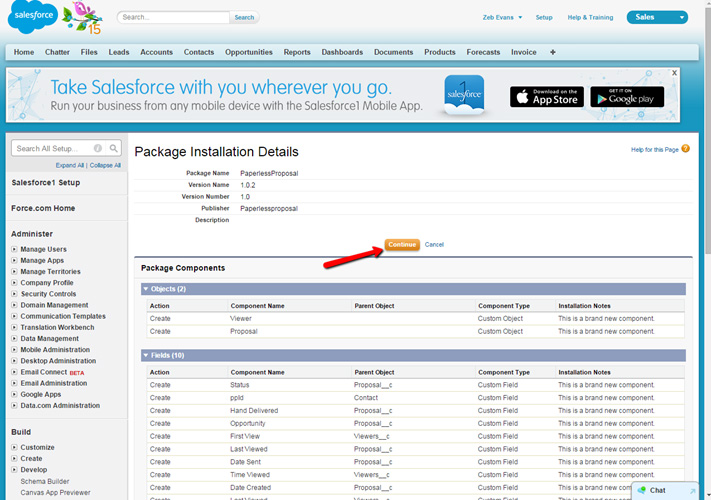Expand the Mobile Administration node

point(14,350)
